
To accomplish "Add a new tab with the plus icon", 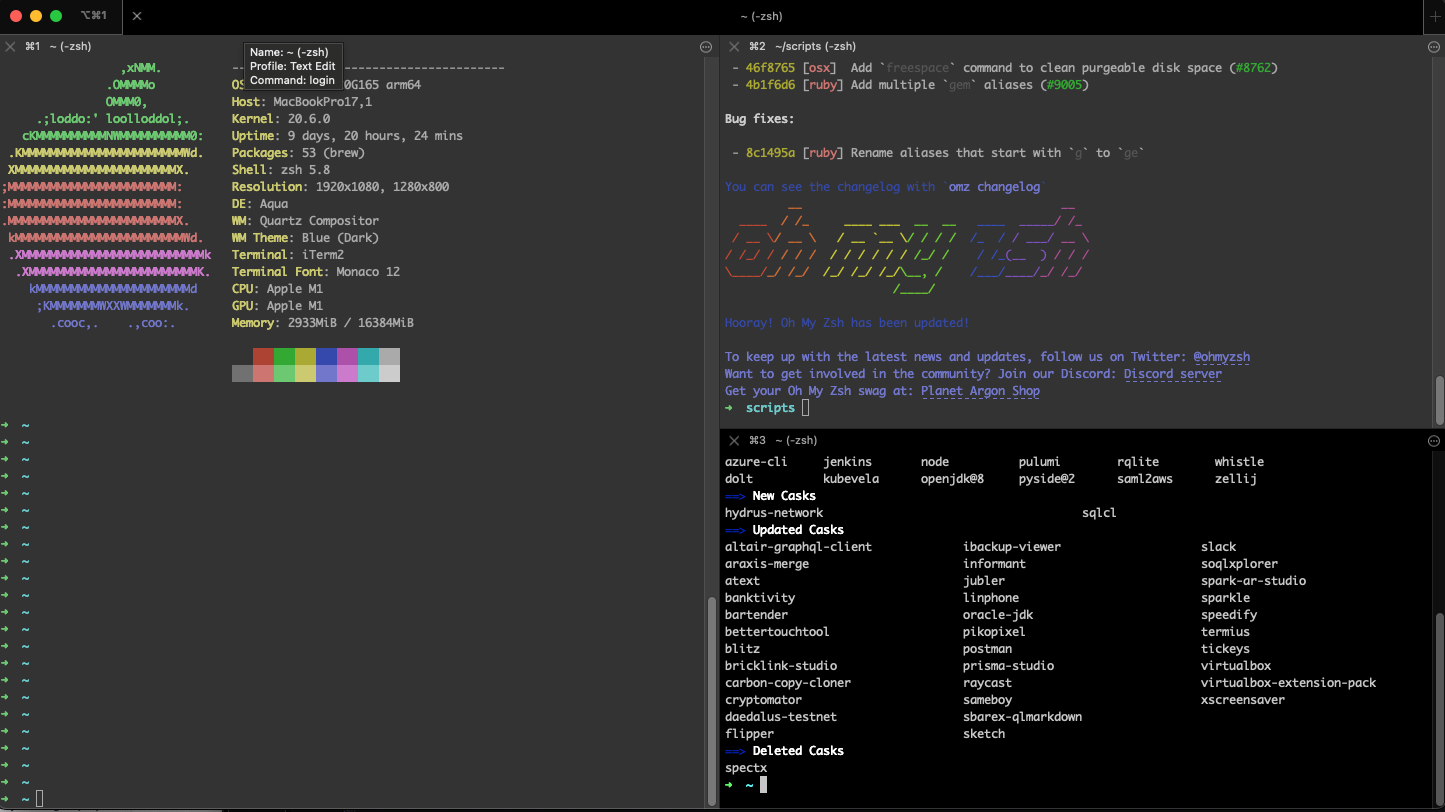I will point(1435,16).
